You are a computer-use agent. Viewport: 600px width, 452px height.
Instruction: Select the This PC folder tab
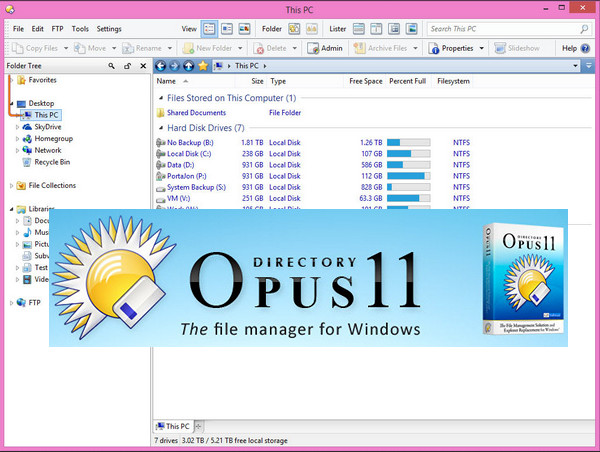pos(173,426)
